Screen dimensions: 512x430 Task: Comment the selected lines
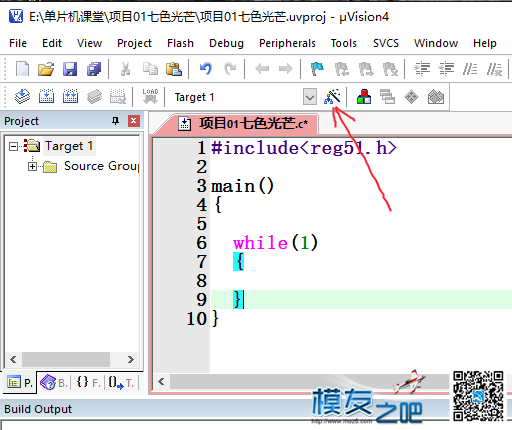click(470, 69)
